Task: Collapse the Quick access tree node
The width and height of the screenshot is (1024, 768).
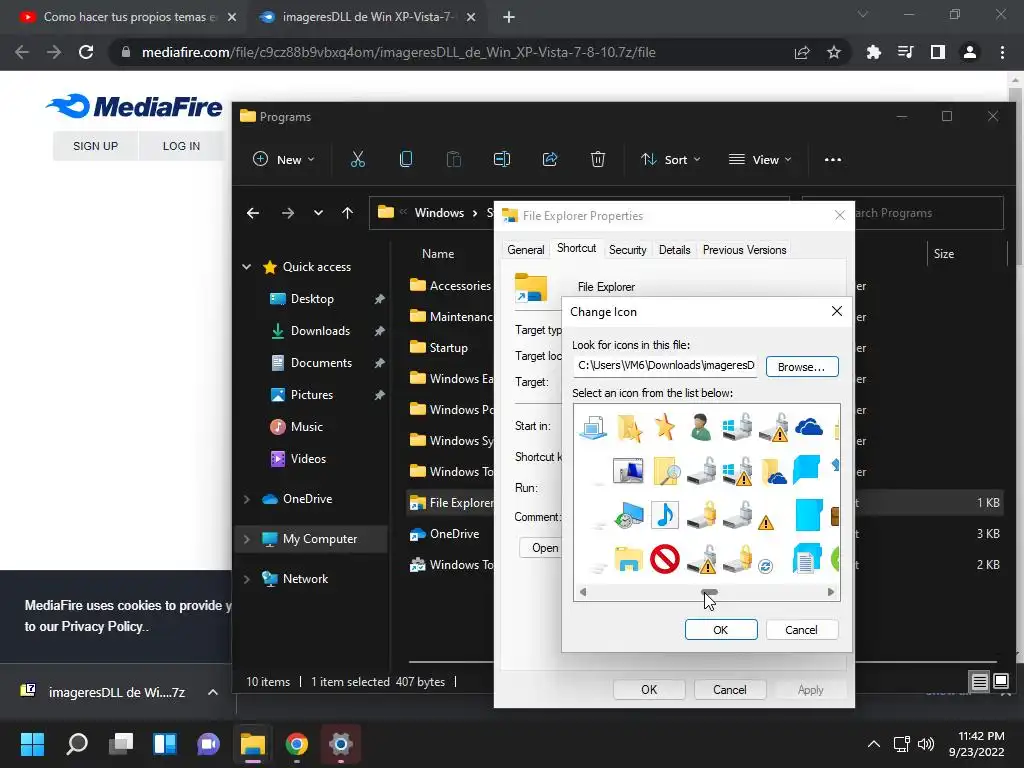Action: pyautogui.click(x=247, y=266)
